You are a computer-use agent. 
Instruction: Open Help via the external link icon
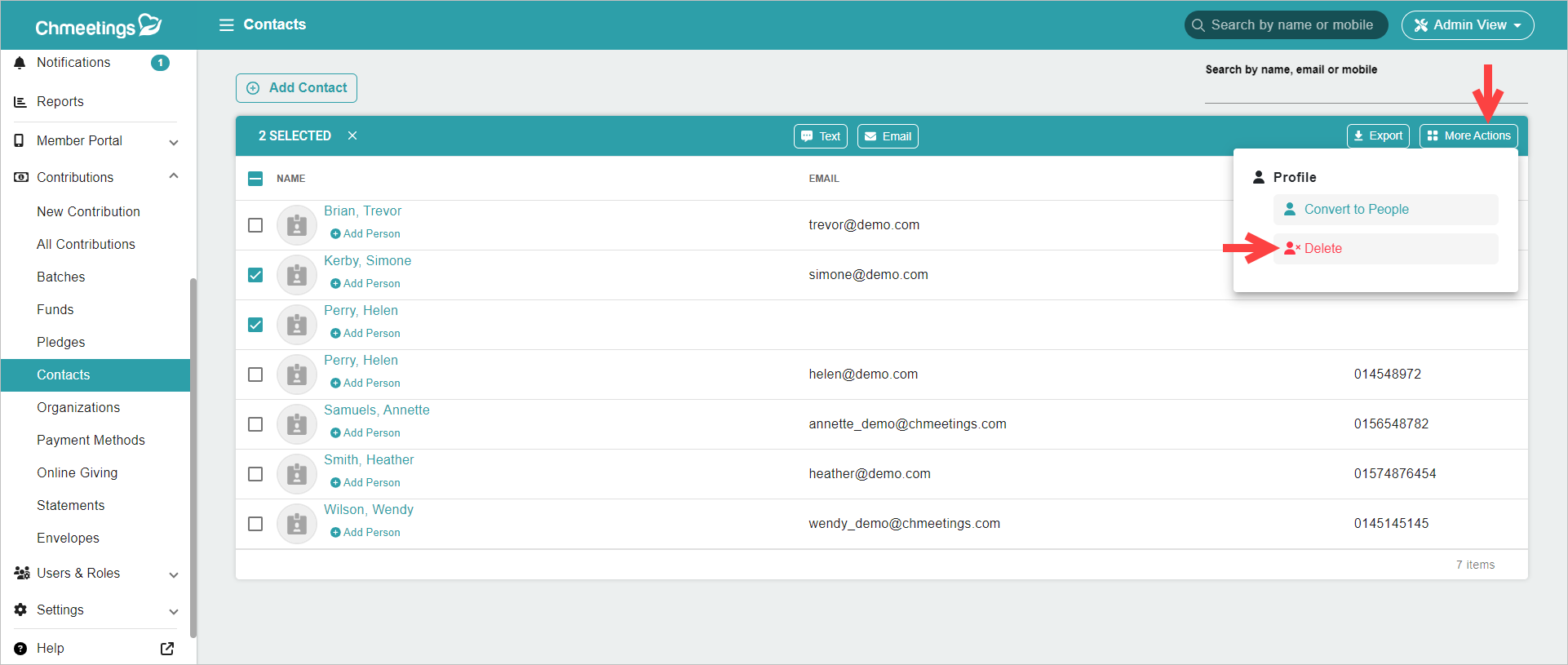[x=167, y=649]
